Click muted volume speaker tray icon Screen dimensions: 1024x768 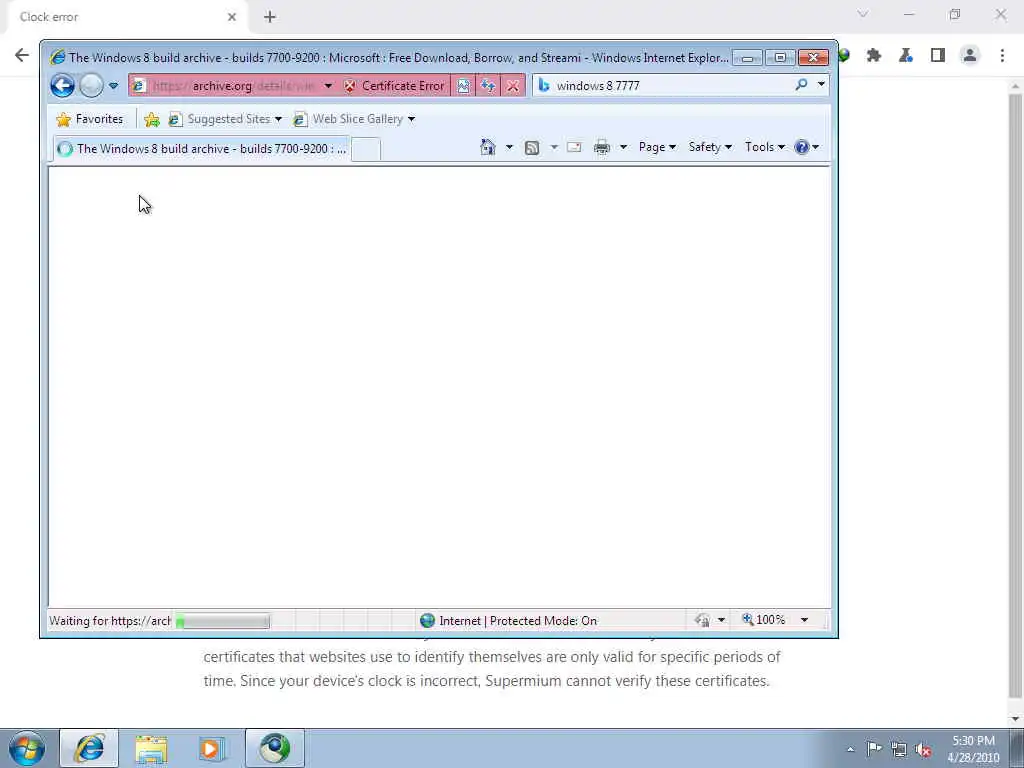pos(923,750)
